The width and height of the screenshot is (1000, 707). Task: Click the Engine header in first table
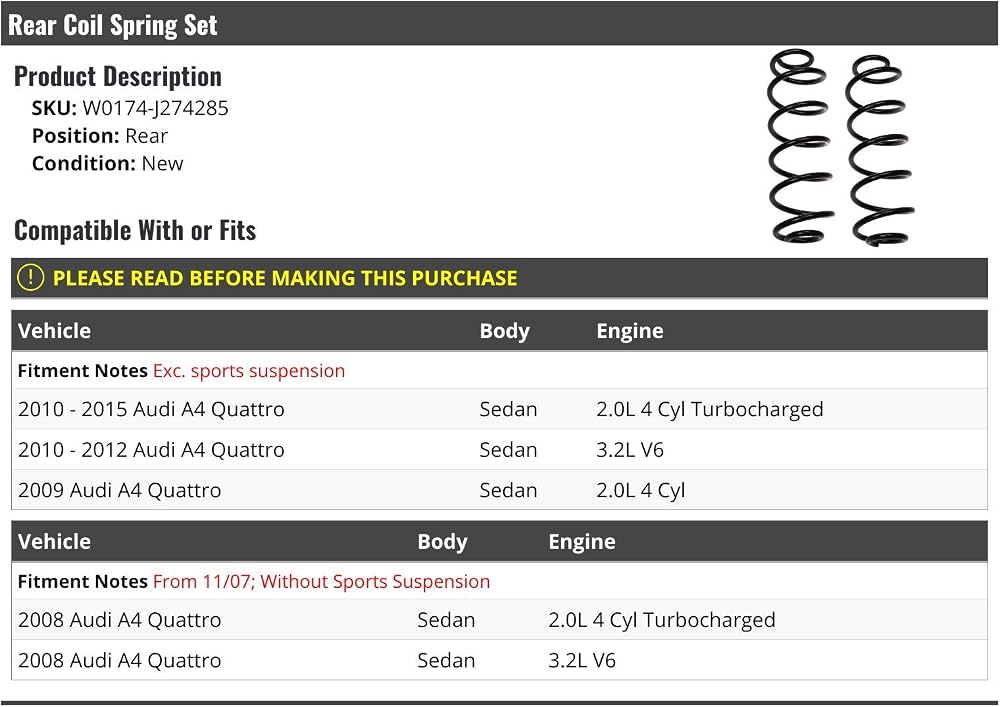630,331
